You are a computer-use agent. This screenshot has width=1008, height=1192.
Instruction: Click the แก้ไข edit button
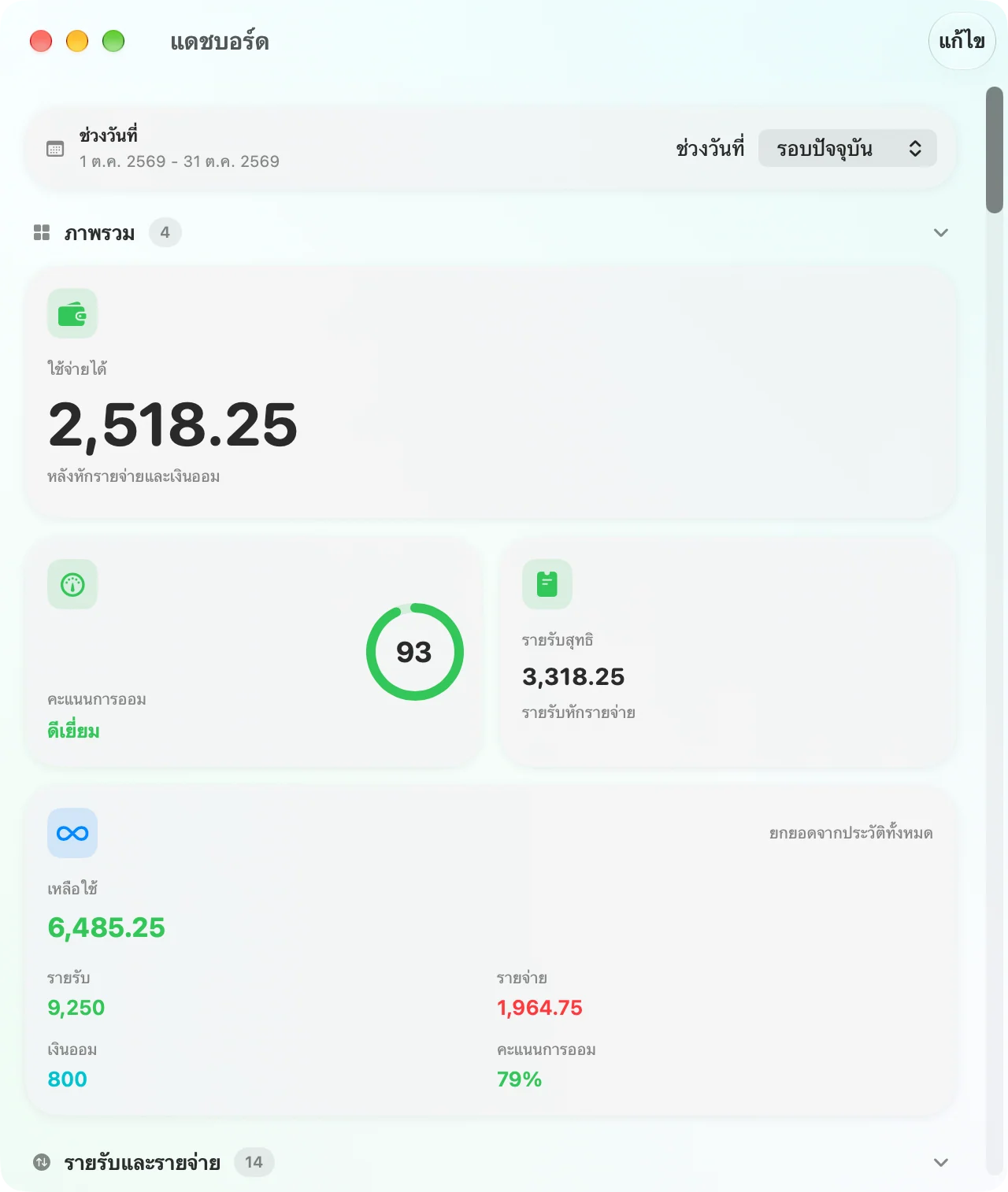tap(962, 41)
